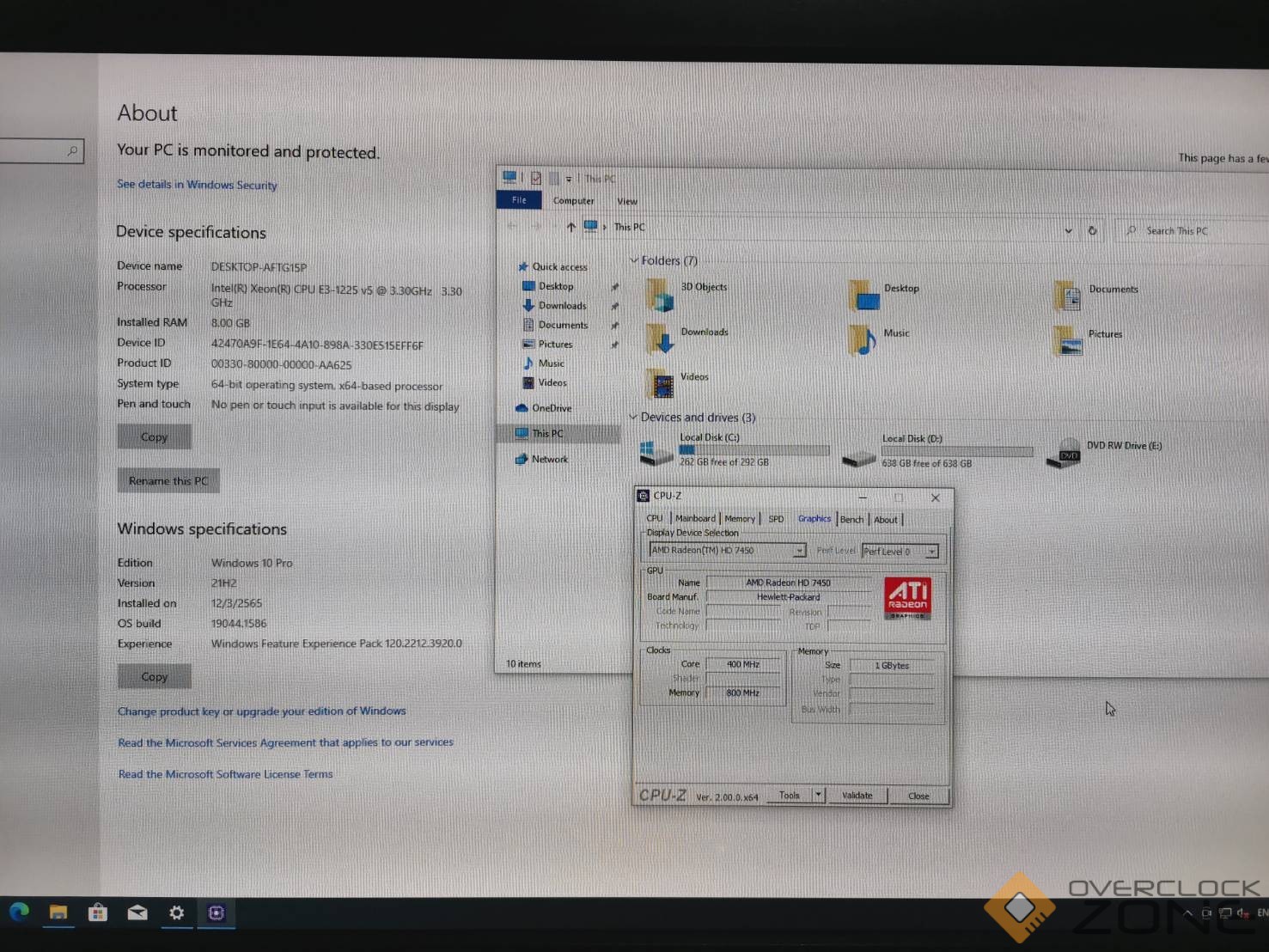
Task: Open the View ribbon tab
Action: click(627, 201)
